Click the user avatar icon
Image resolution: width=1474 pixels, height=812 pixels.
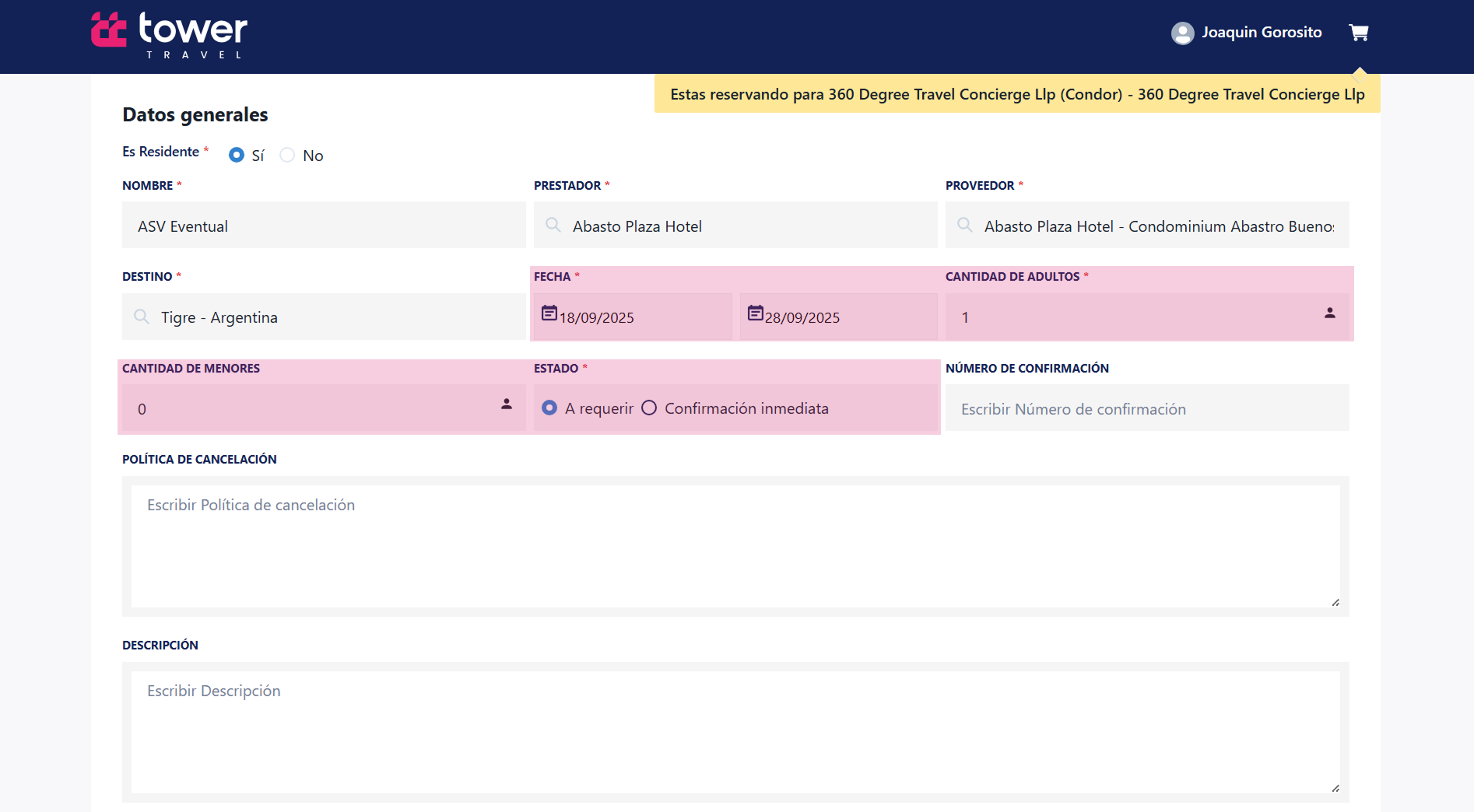(x=1182, y=33)
